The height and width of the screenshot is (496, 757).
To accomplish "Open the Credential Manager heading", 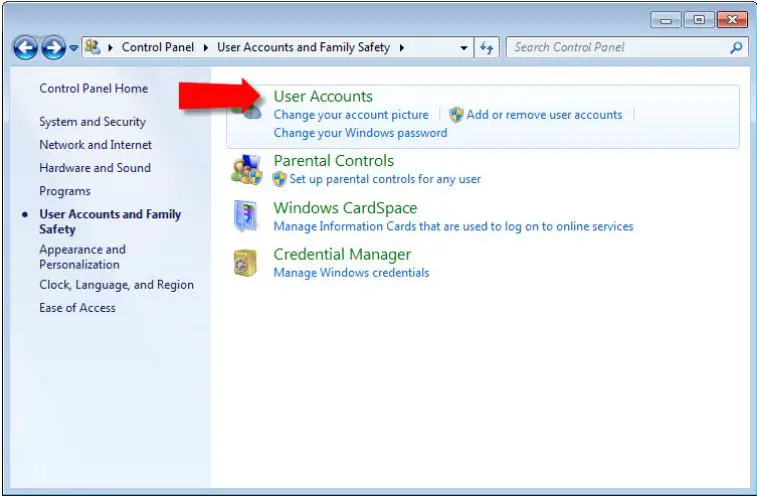I will [x=342, y=254].
